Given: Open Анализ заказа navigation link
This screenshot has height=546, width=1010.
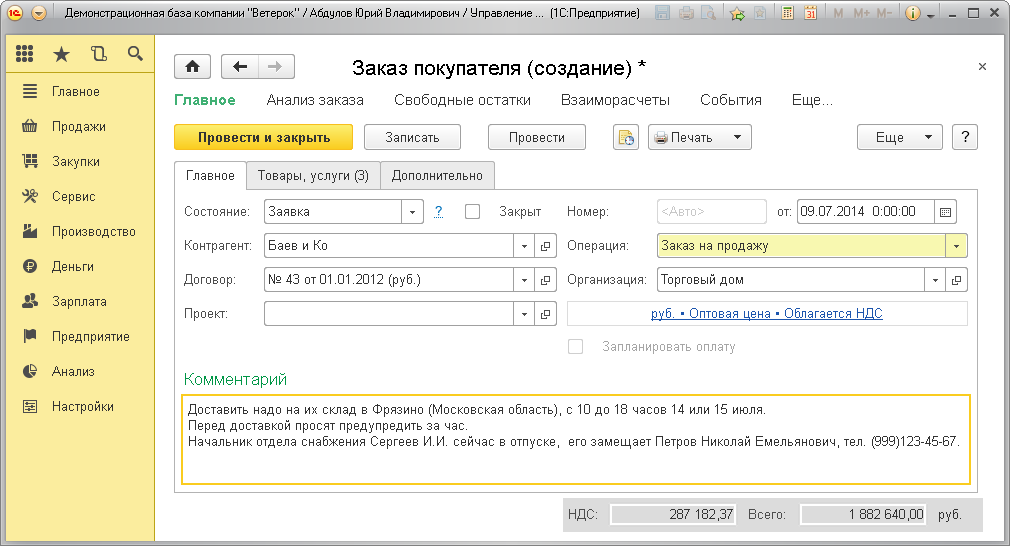Looking at the screenshot, I should click(315, 100).
